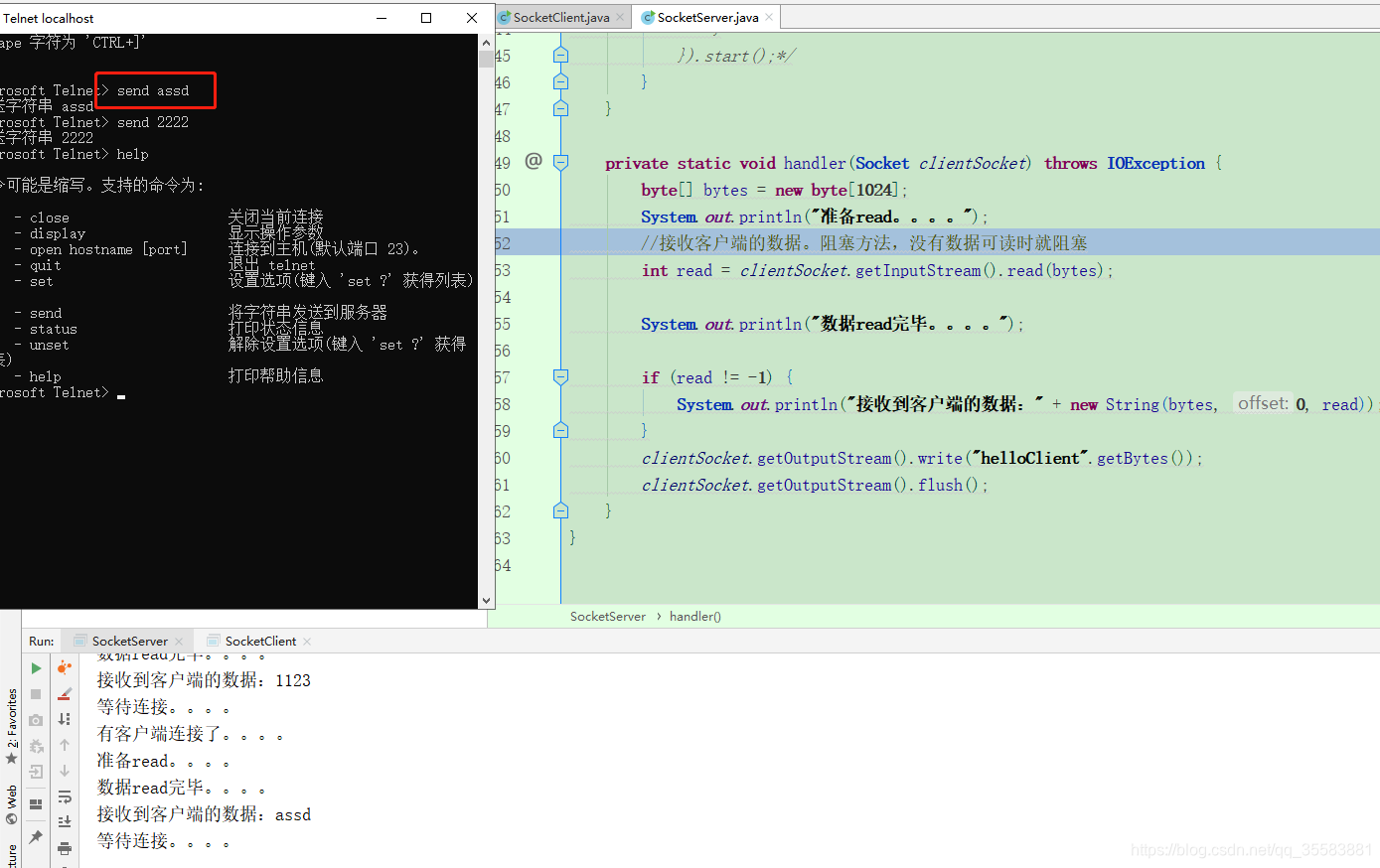The height and width of the screenshot is (868, 1380).
Task: Click the down arrow stack trace icon
Action: pos(65,771)
